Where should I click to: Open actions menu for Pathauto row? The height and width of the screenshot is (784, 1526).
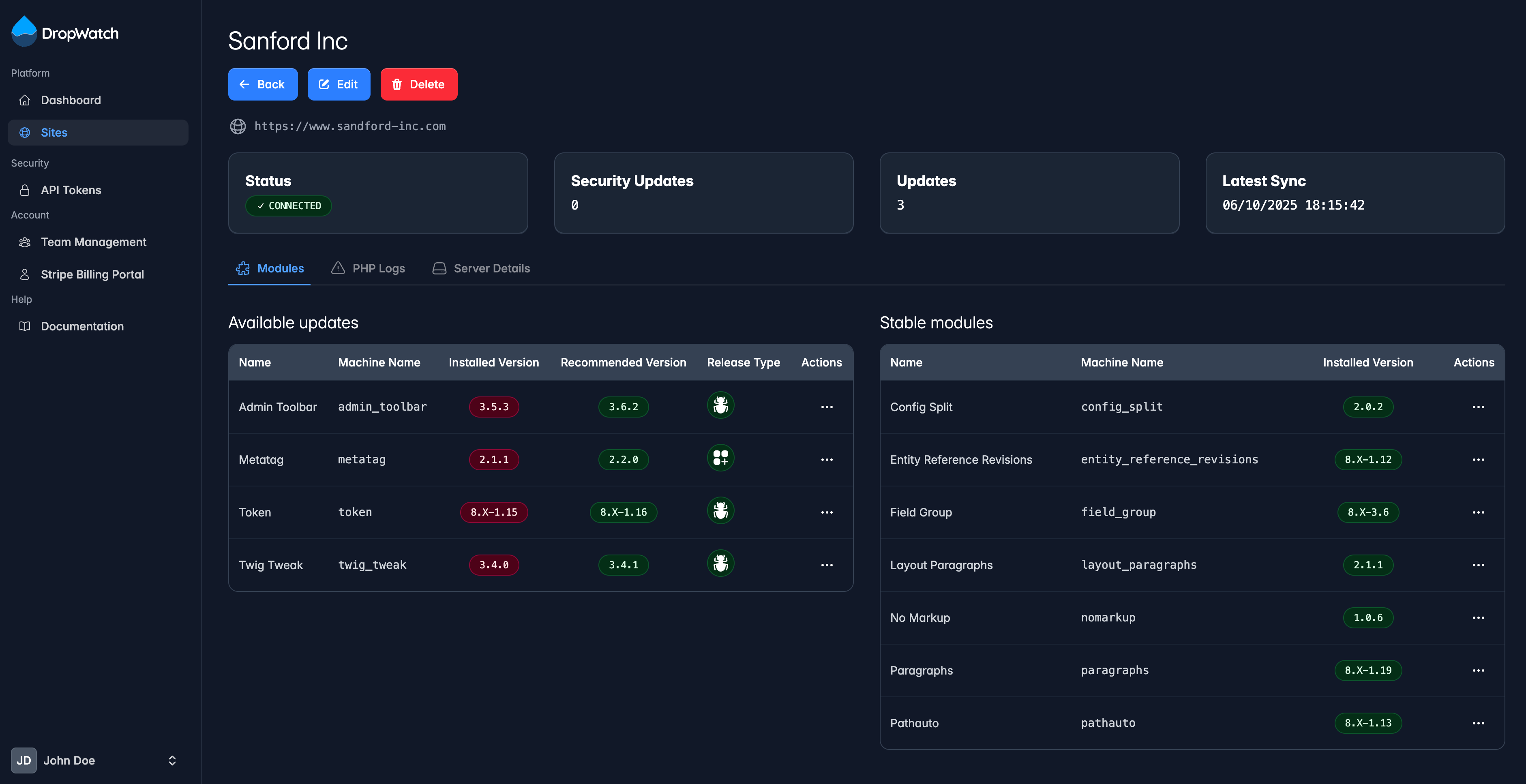[x=1478, y=723]
